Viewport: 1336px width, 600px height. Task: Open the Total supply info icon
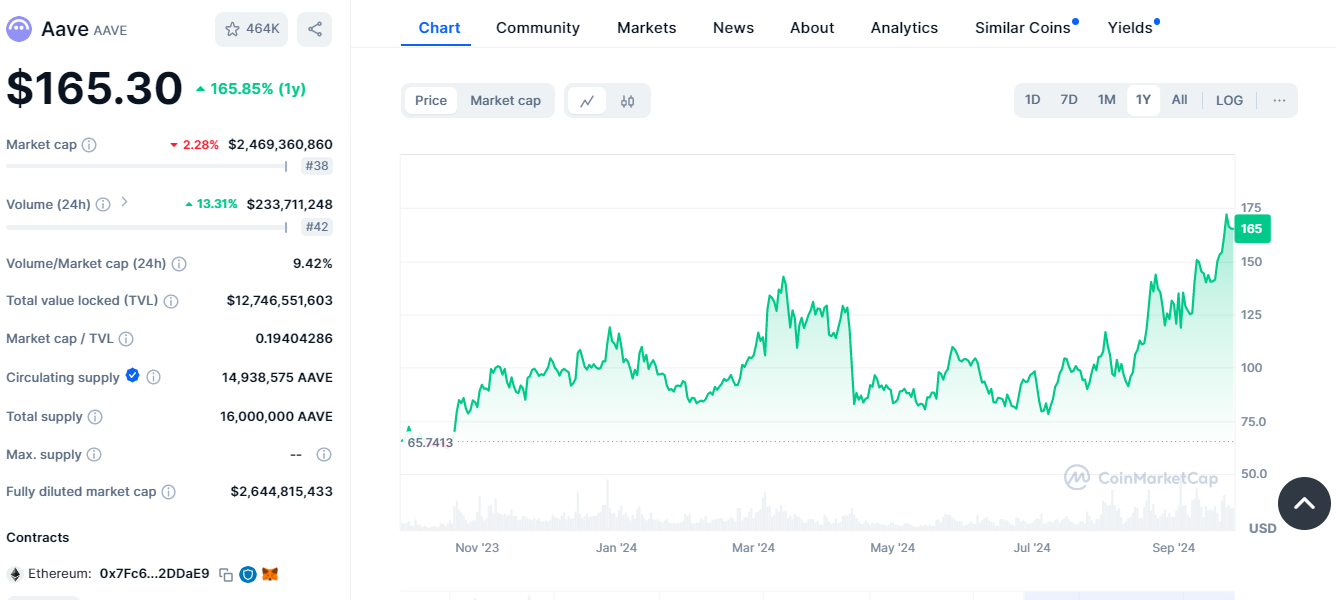pos(95,417)
